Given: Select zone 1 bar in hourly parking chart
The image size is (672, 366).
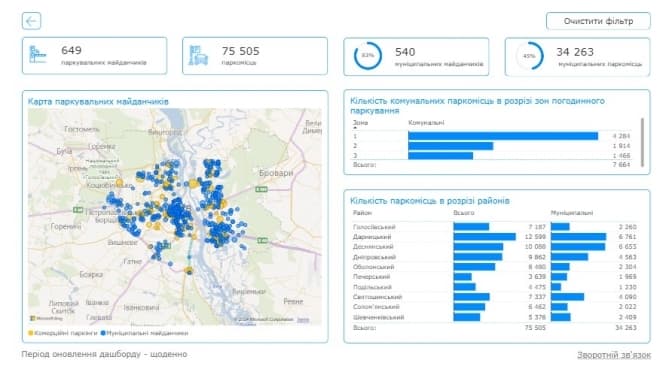Looking at the screenshot, I should tap(503, 136).
